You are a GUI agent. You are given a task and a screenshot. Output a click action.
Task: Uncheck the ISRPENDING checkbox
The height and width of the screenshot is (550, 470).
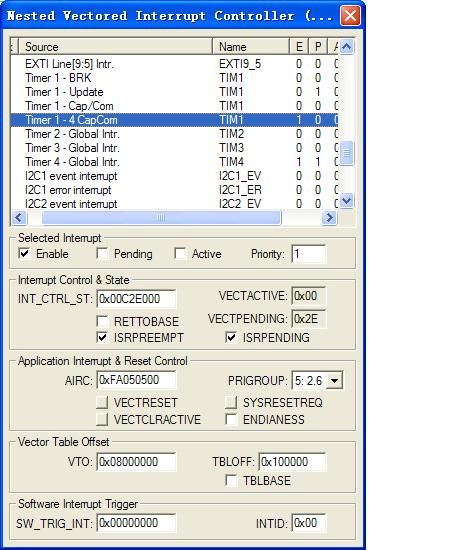tap(231, 337)
